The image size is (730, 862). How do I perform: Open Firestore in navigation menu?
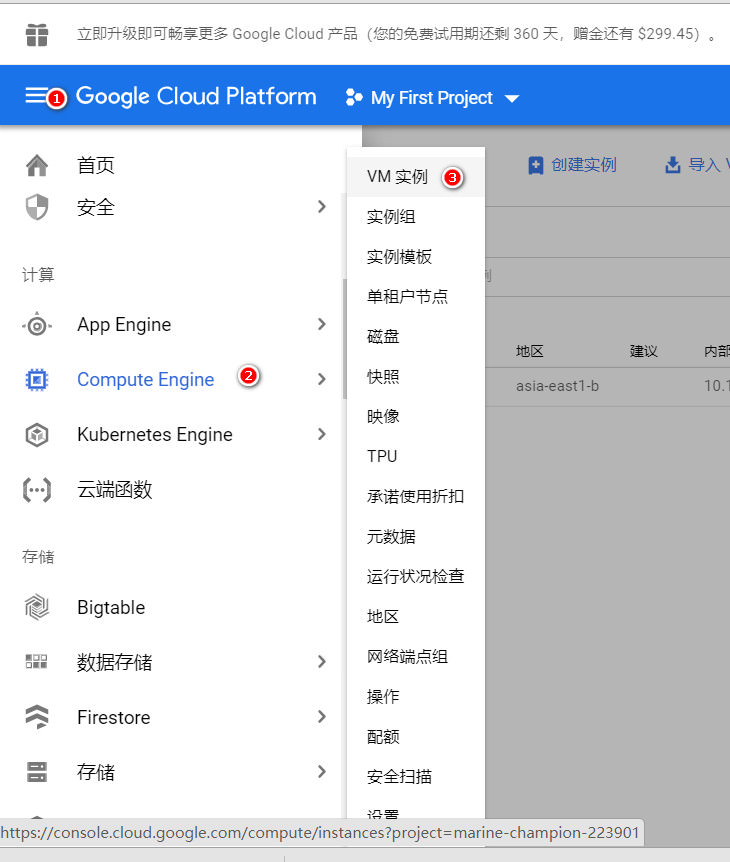(x=114, y=717)
